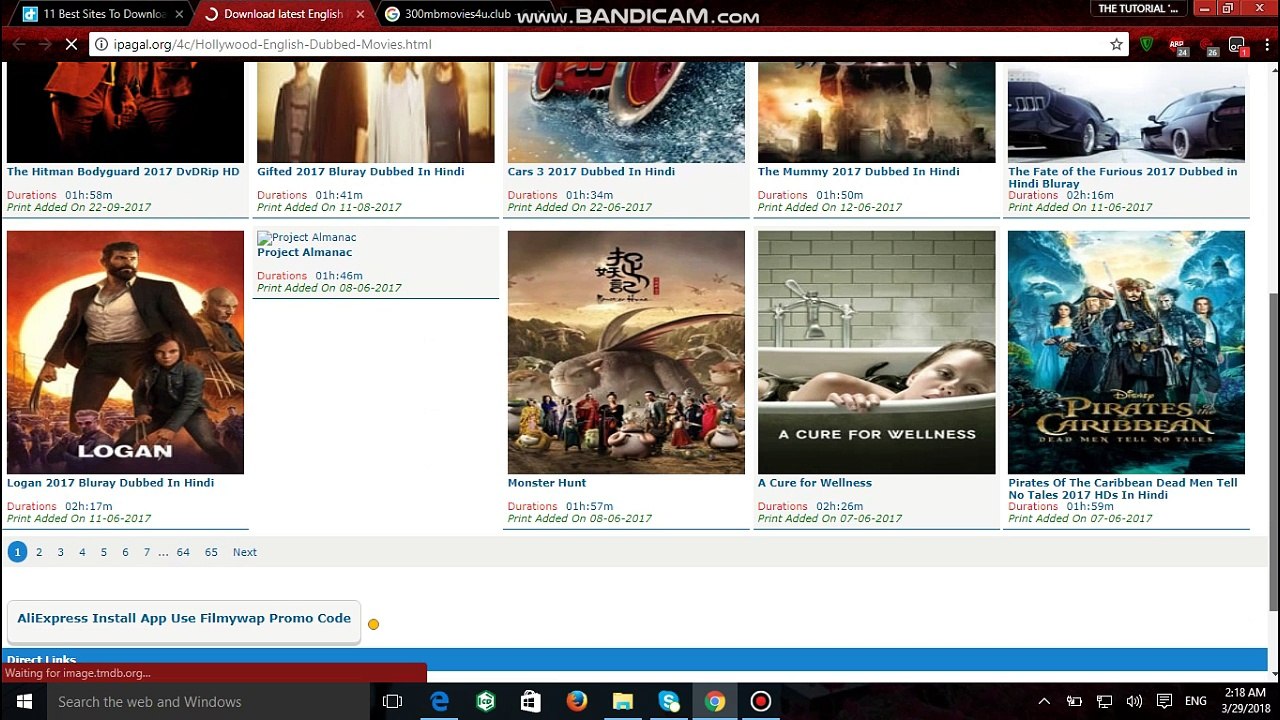The image size is (1280, 720).
Task: Go to pagination page 3
Action: (60, 552)
